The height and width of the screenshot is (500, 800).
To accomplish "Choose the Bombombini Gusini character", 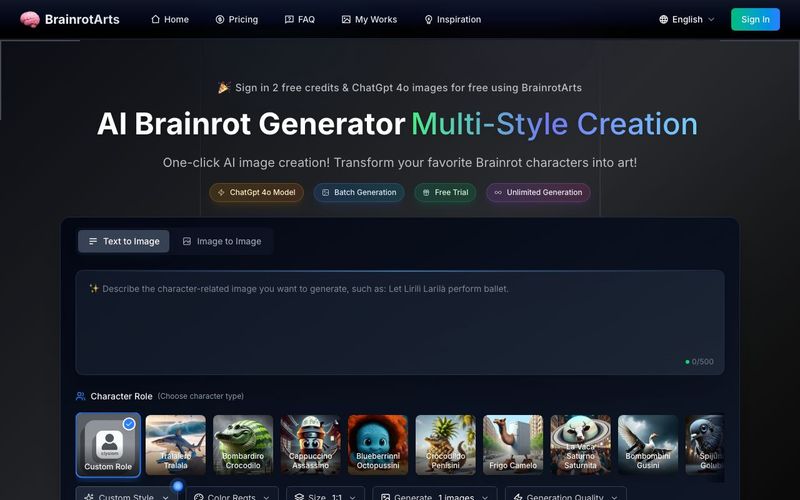I will [x=647, y=445].
